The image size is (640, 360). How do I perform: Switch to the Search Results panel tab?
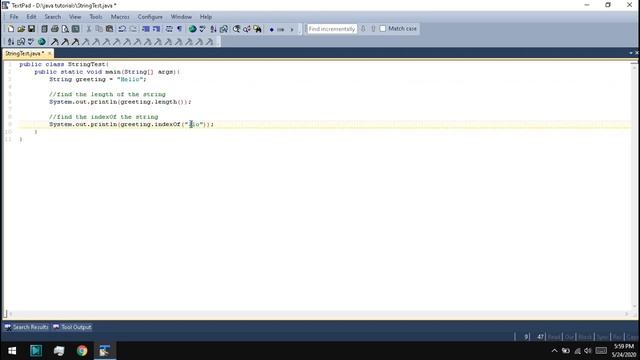(27, 327)
